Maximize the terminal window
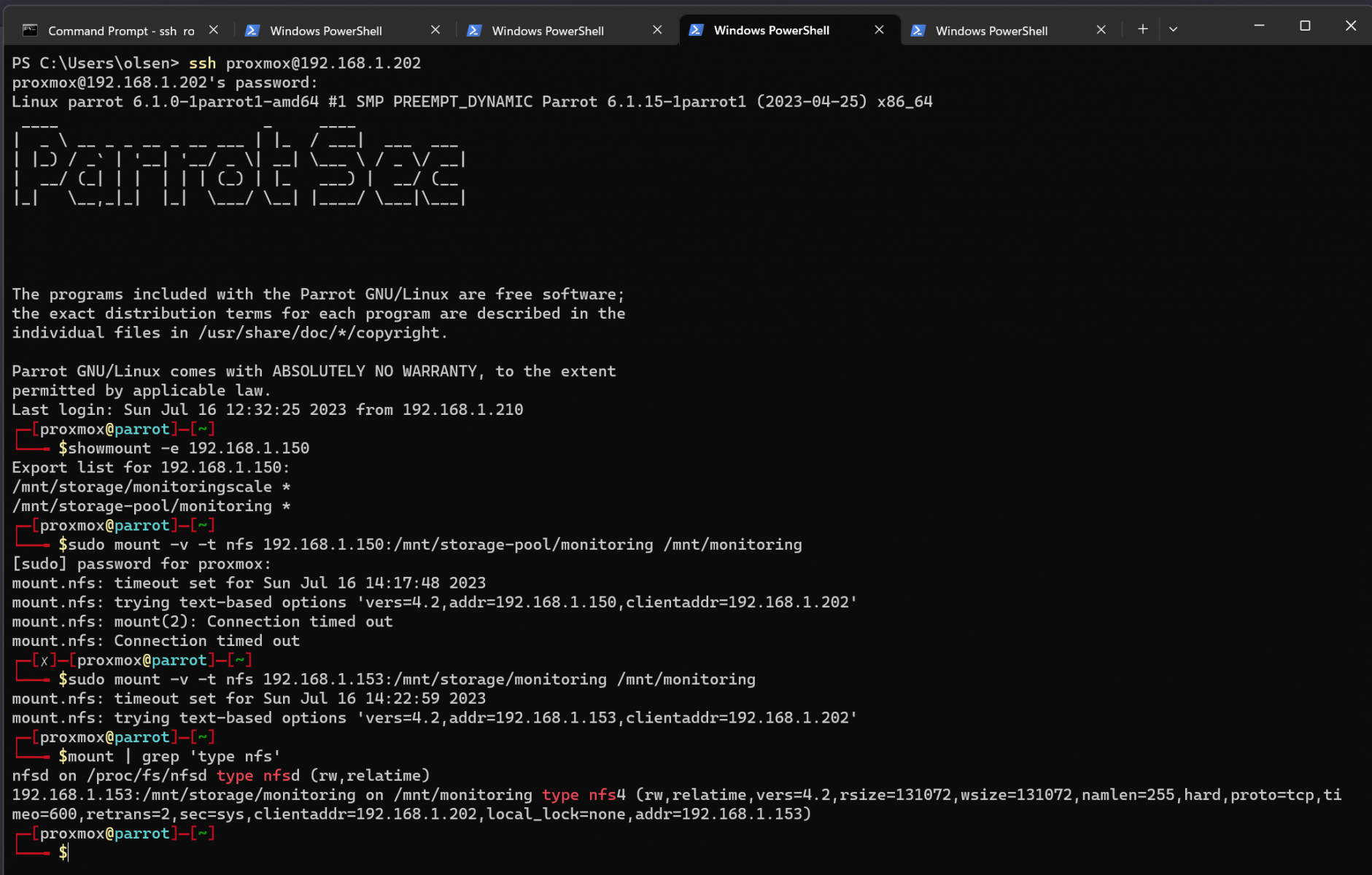 point(1305,26)
